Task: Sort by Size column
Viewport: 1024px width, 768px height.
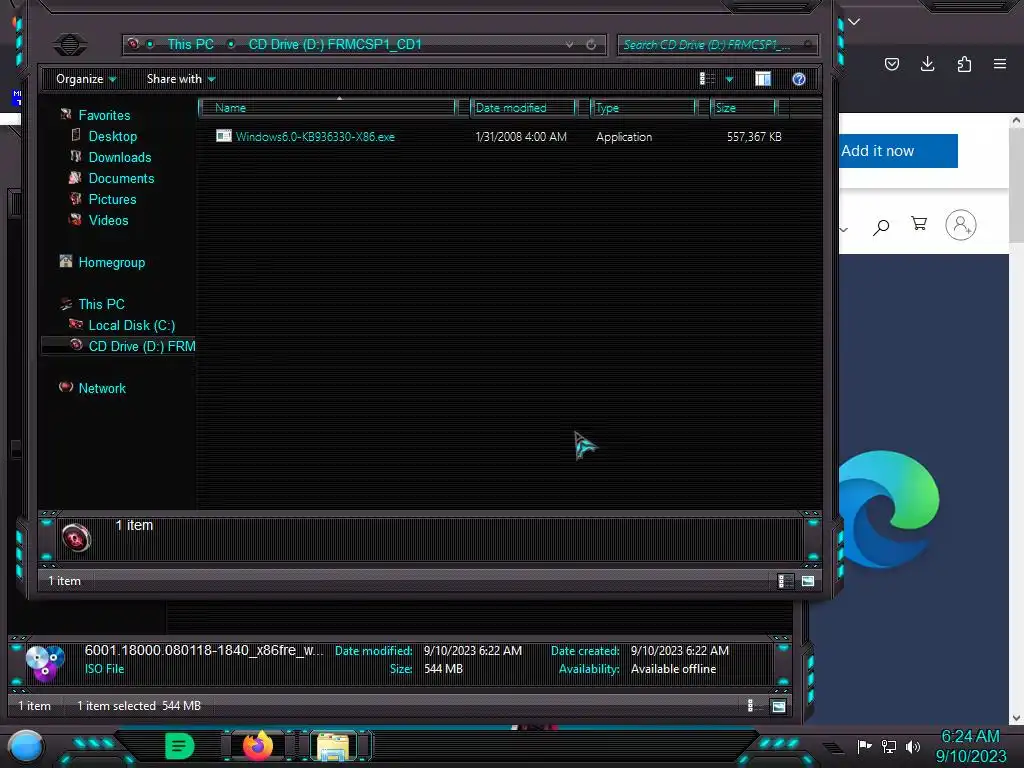Action: (743, 108)
